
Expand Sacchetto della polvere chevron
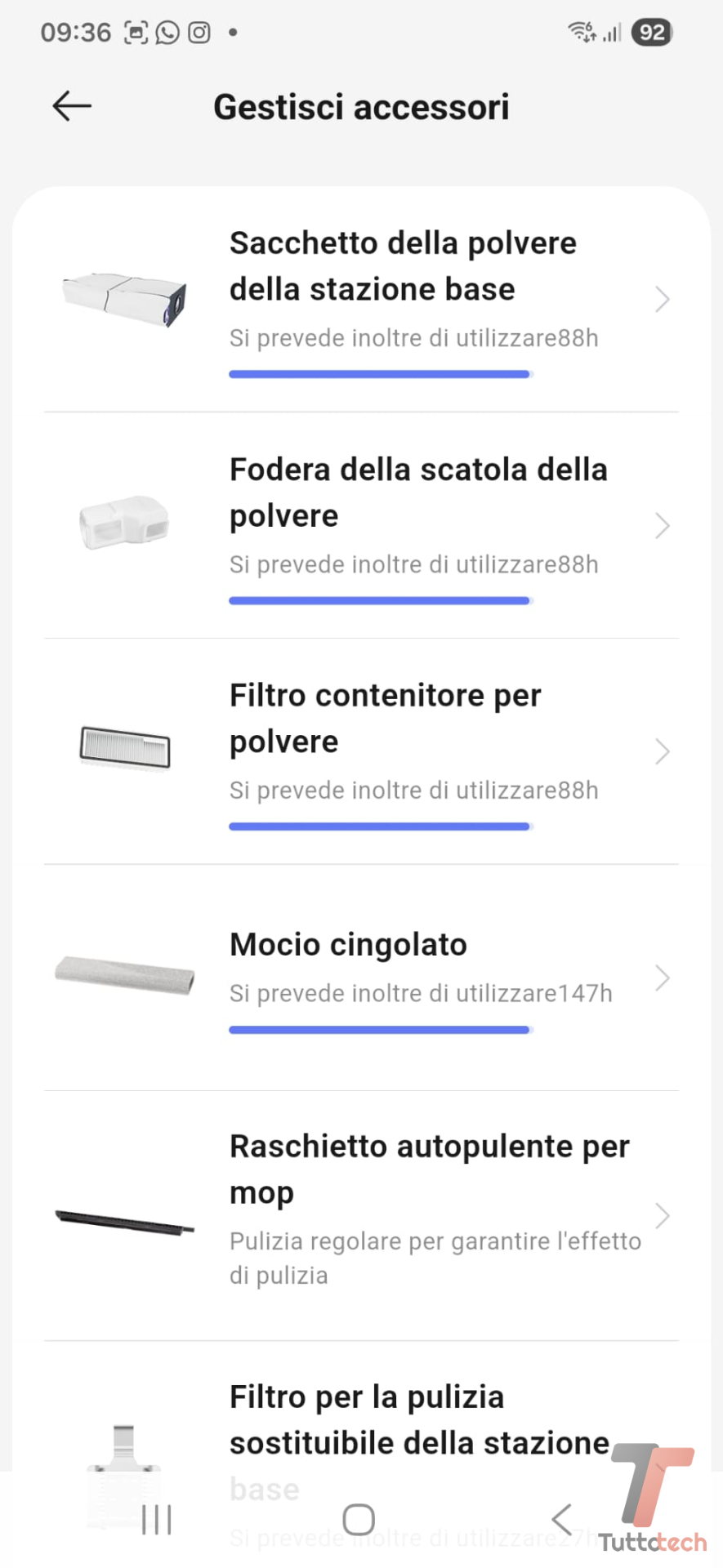662,300
